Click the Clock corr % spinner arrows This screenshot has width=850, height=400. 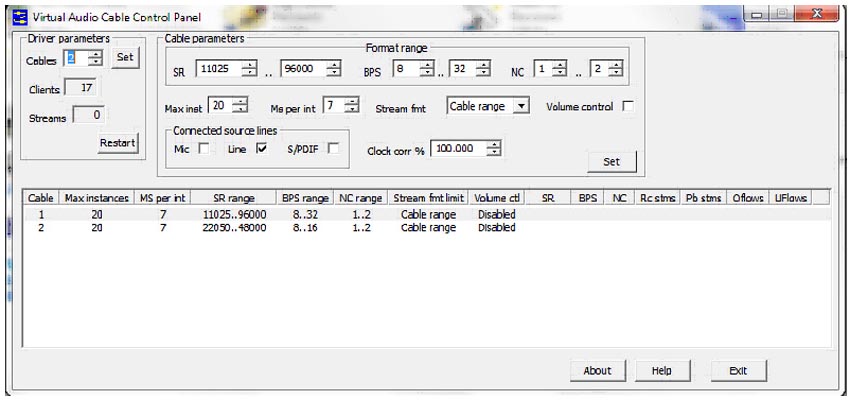coord(494,148)
